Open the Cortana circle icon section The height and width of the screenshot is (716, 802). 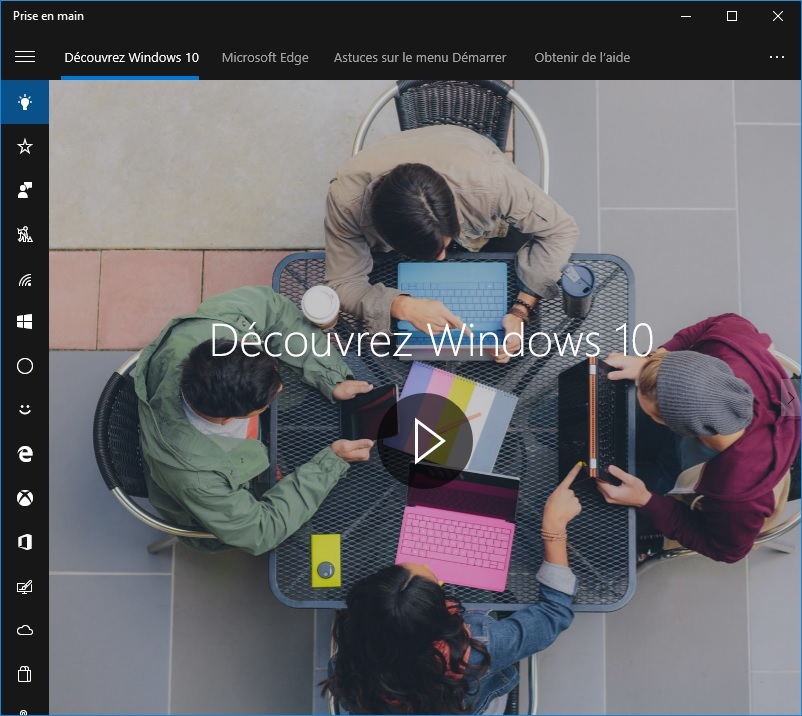[25, 366]
